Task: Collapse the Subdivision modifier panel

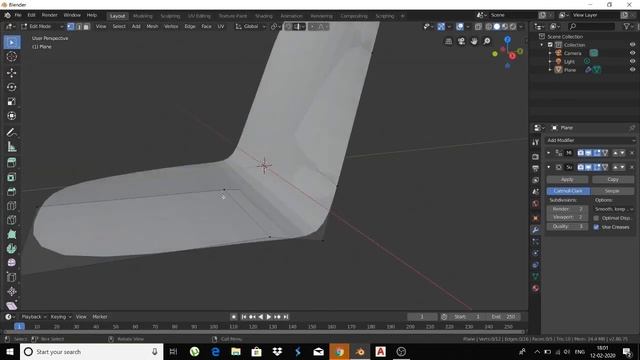Action: point(549,167)
